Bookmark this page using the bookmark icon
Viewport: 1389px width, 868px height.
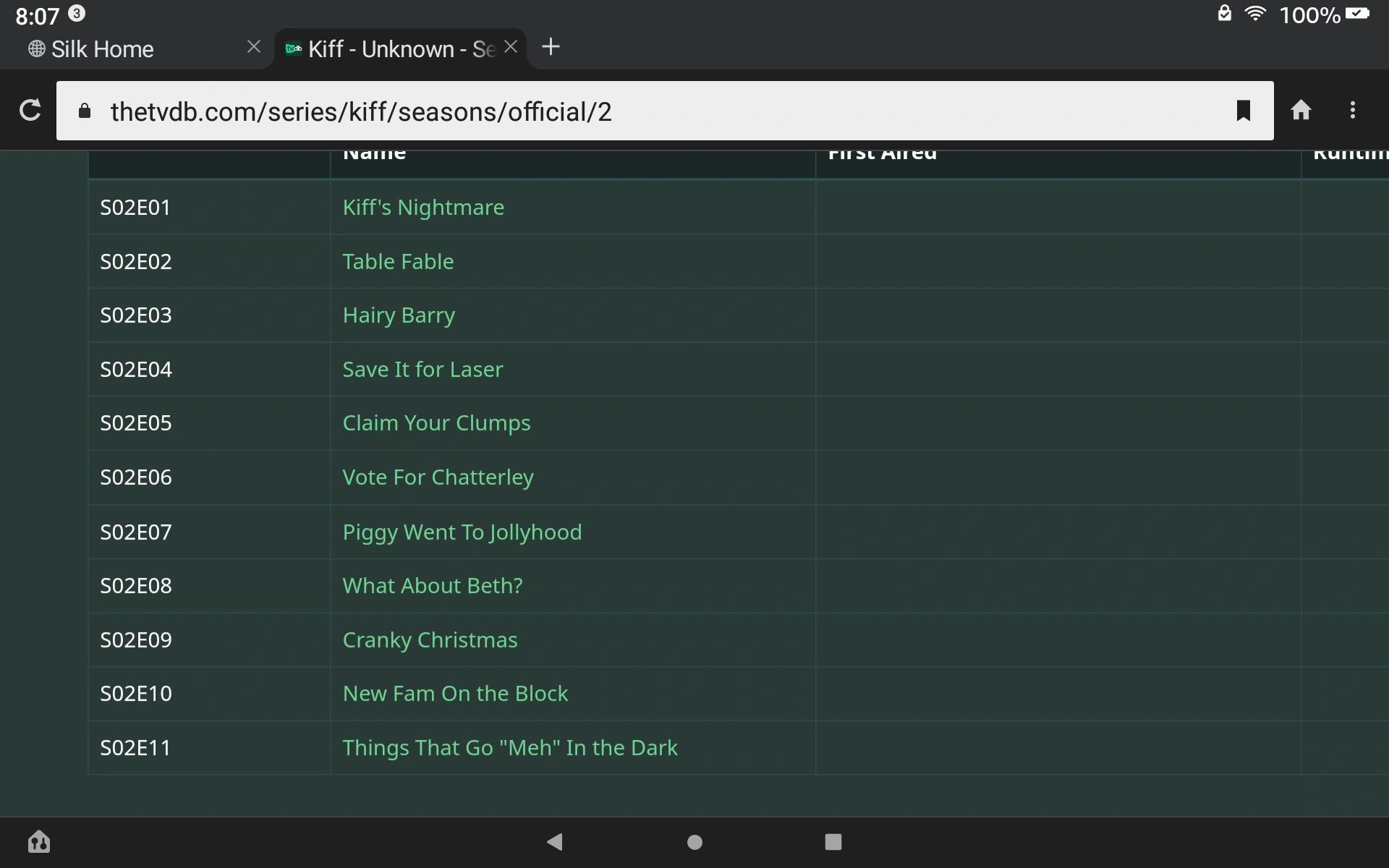pyautogui.click(x=1243, y=111)
